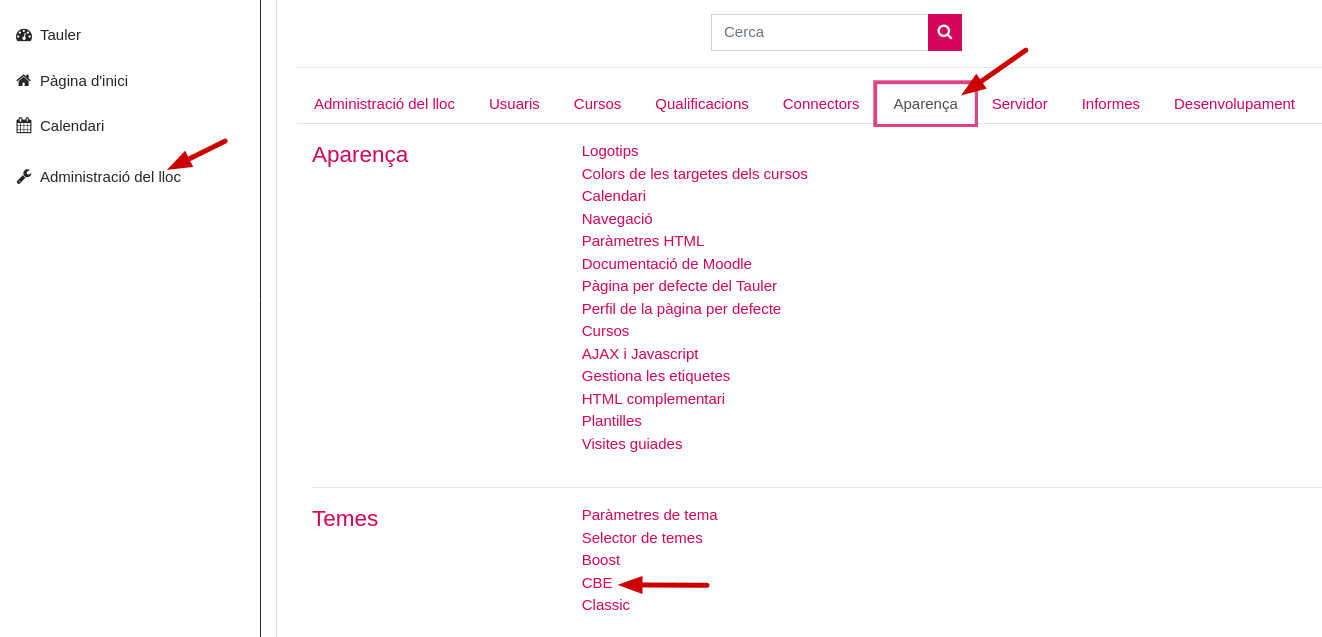This screenshot has width=1322, height=637.
Task: Open the Visites guiades link
Action: [x=632, y=443]
